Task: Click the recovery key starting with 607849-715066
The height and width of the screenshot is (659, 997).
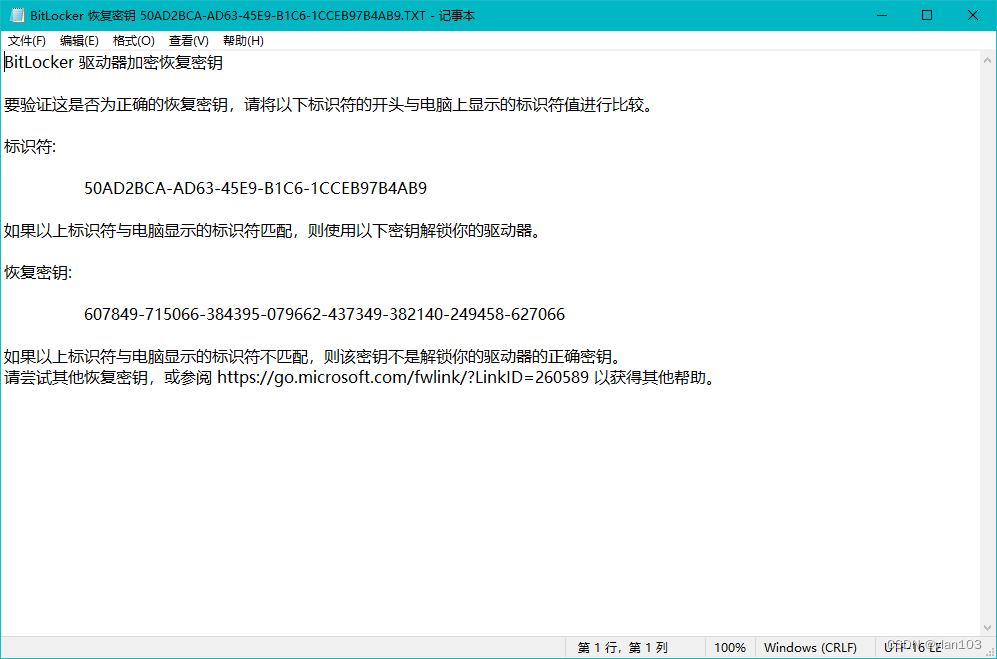Action: (324, 314)
